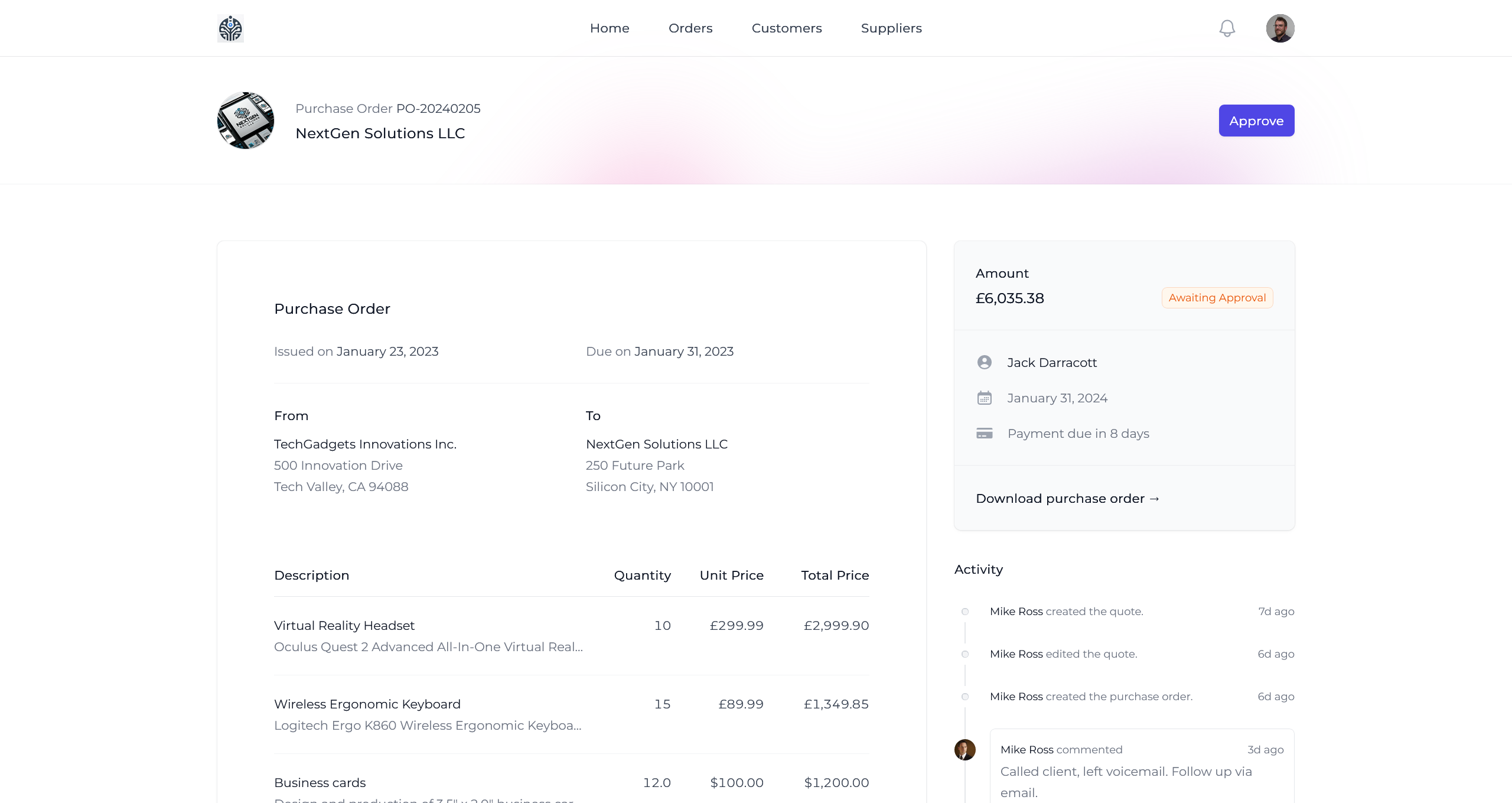1512x803 pixels.
Task: Click the app logo in the header
Action: (230, 28)
